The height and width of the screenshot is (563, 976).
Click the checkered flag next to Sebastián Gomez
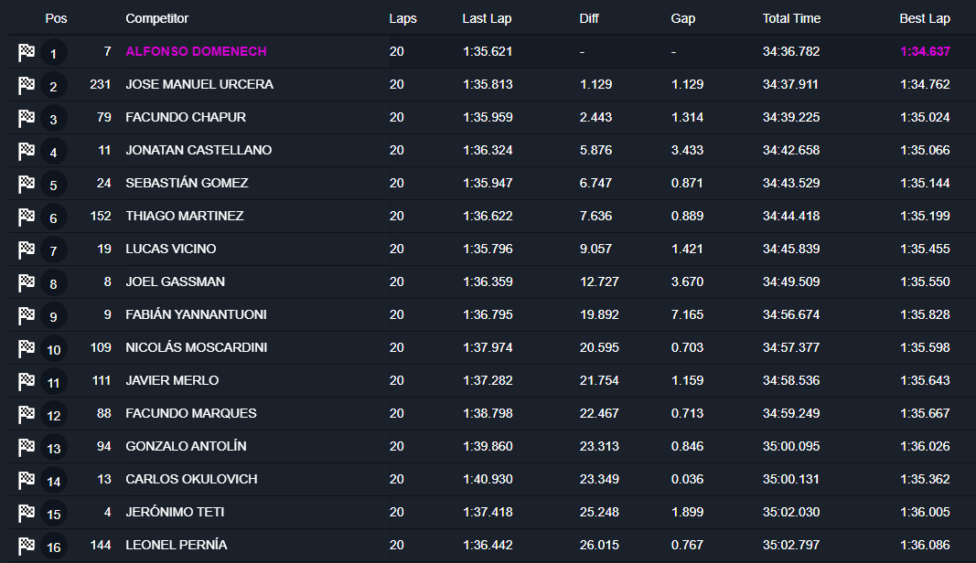(x=26, y=184)
